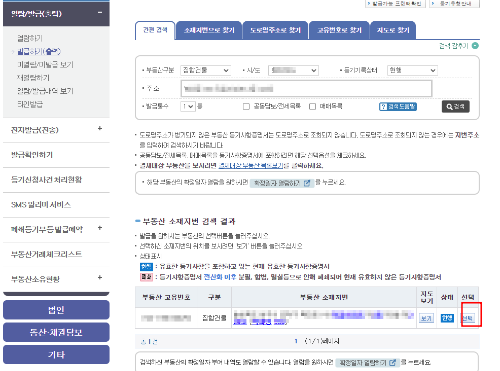The image size is (500, 371).
Task: Expand the 부동산소유현황 section plus icon
Action: point(100,278)
